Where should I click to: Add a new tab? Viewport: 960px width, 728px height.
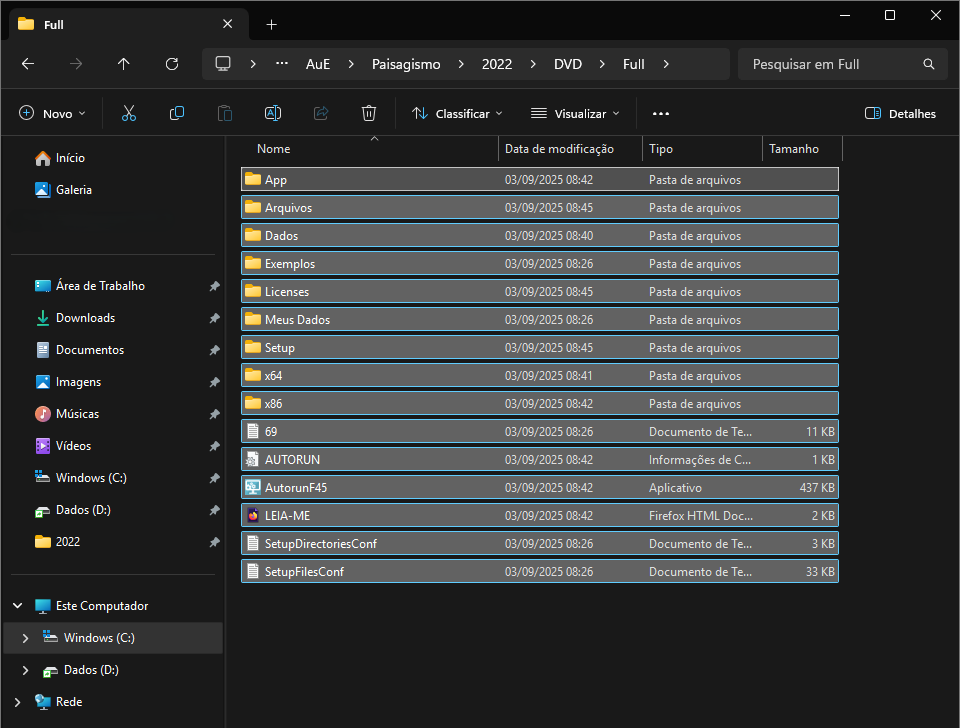(x=272, y=24)
